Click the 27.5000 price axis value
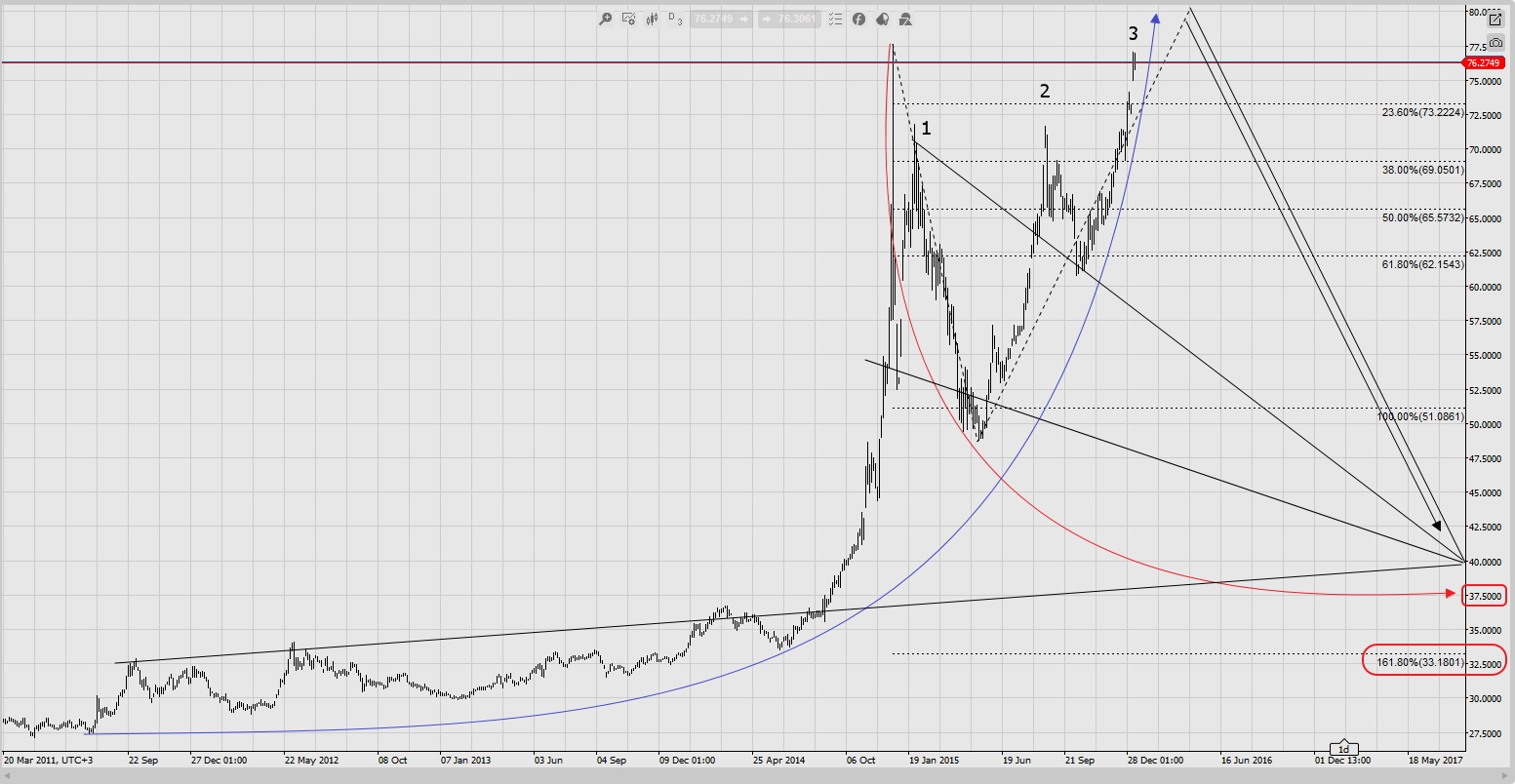 click(1485, 733)
